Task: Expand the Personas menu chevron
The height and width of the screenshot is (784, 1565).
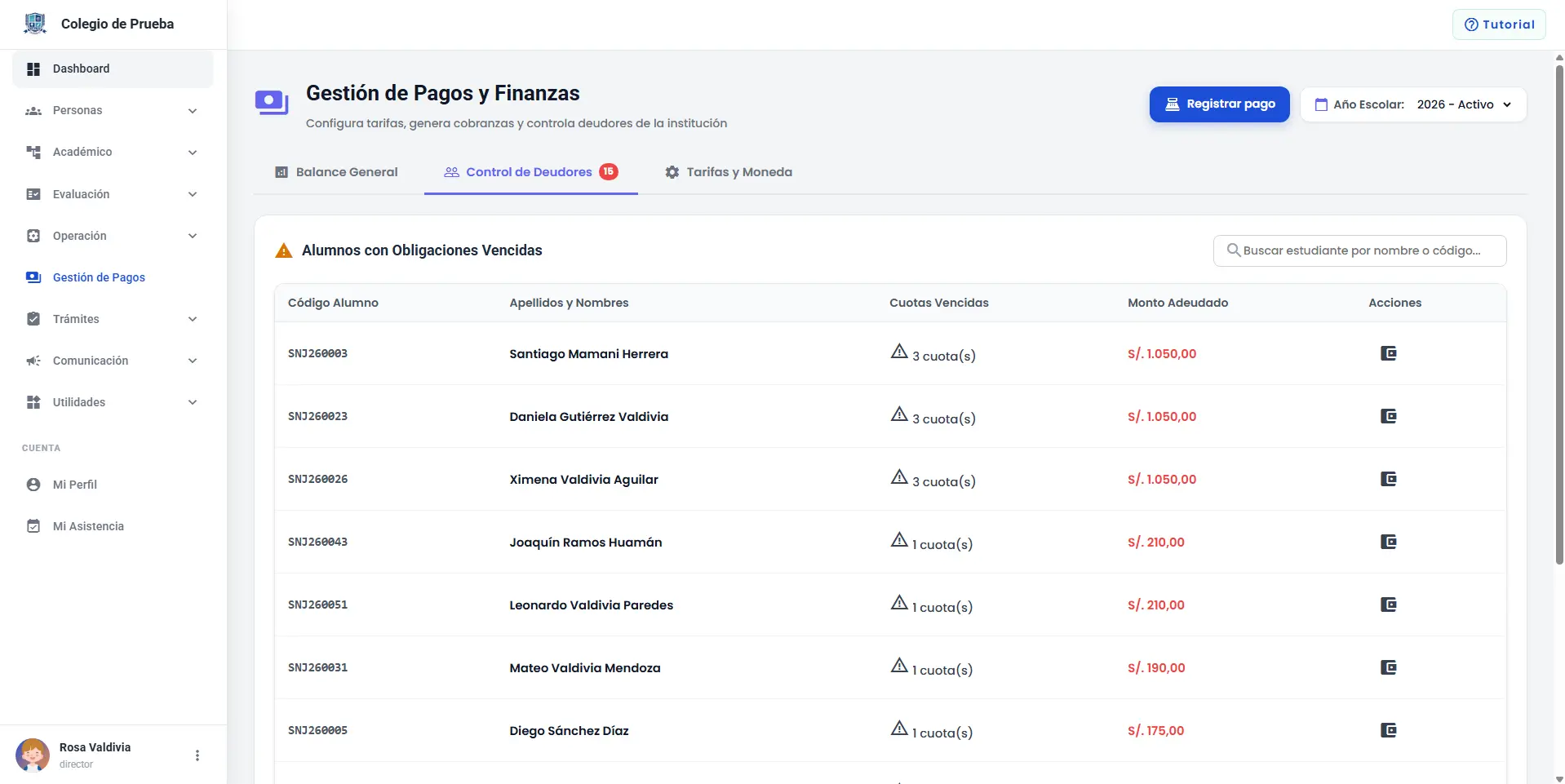Action: tap(193, 111)
